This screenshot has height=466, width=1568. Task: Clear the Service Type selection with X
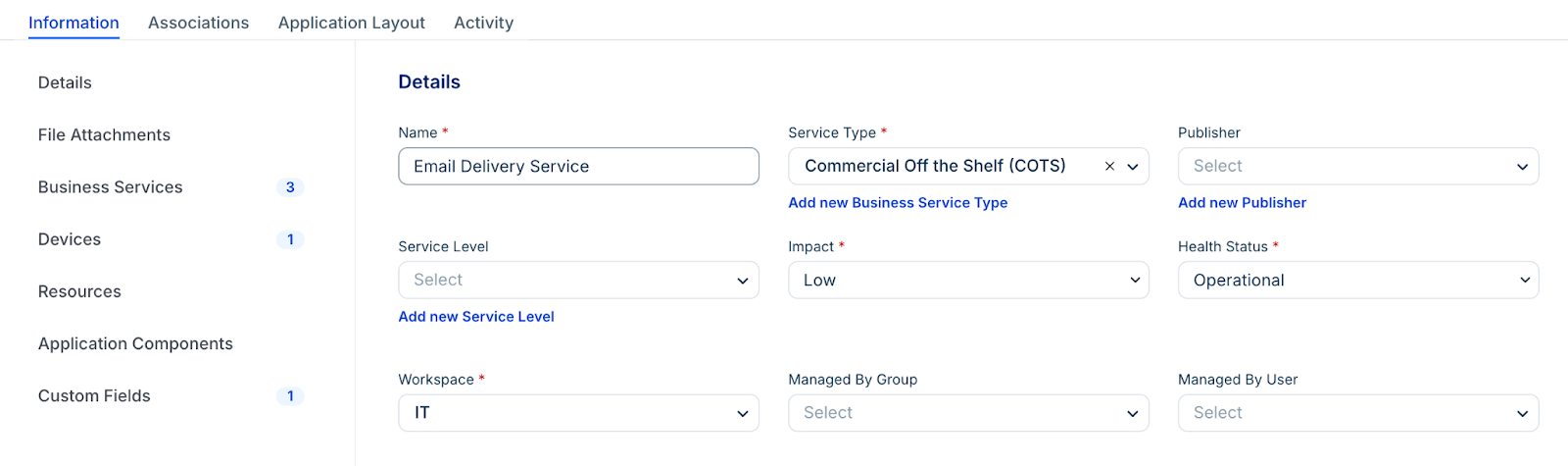tap(1109, 167)
